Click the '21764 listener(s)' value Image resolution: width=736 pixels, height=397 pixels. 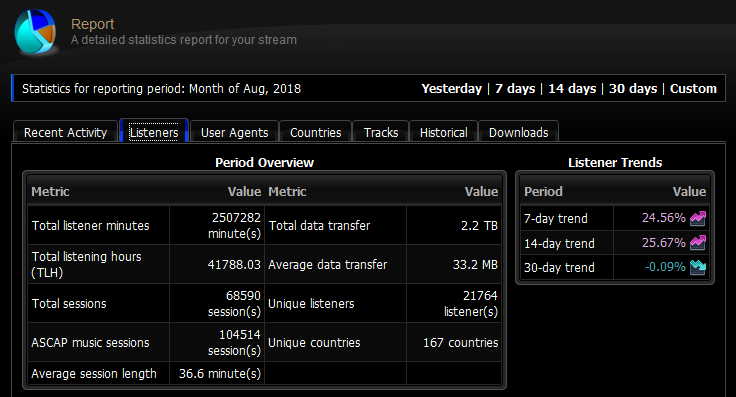coord(471,304)
